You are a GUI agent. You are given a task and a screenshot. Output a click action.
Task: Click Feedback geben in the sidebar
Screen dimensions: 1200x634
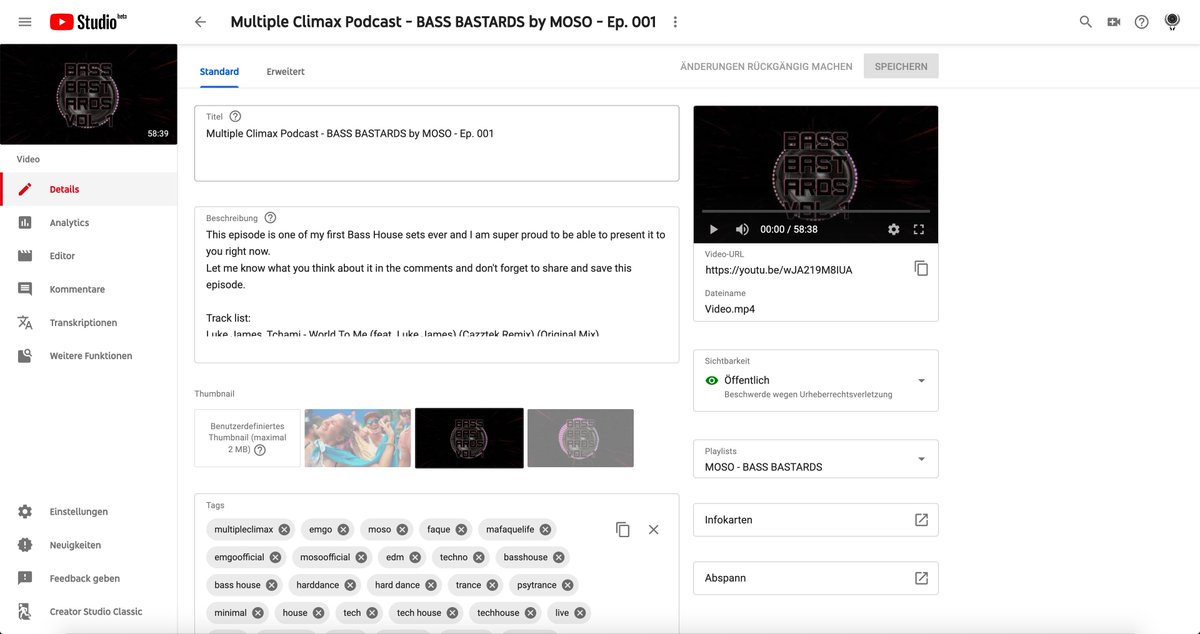pyautogui.click(x=89, y=578)
